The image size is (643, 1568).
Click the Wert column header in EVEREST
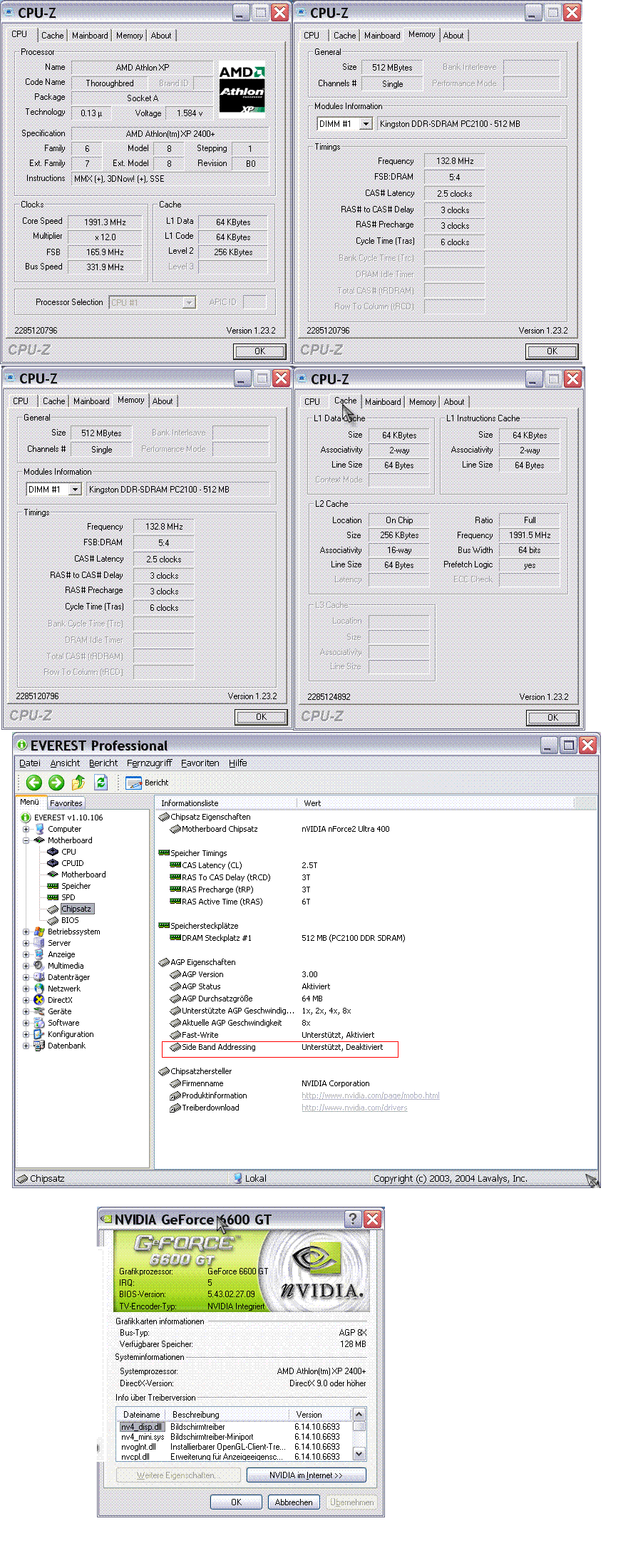tap(436, 803)
